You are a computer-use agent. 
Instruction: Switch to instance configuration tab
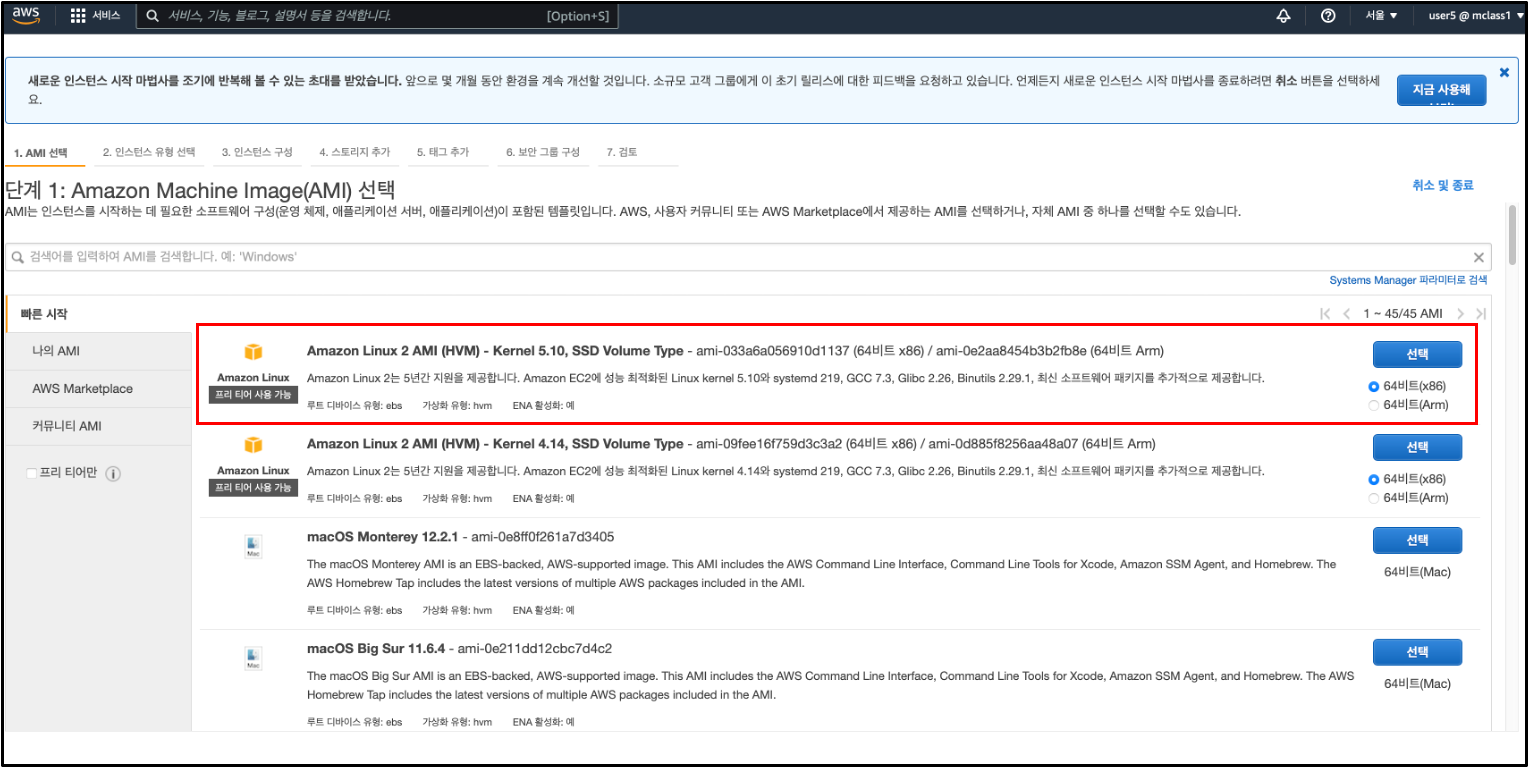click(x=257, y=152)
